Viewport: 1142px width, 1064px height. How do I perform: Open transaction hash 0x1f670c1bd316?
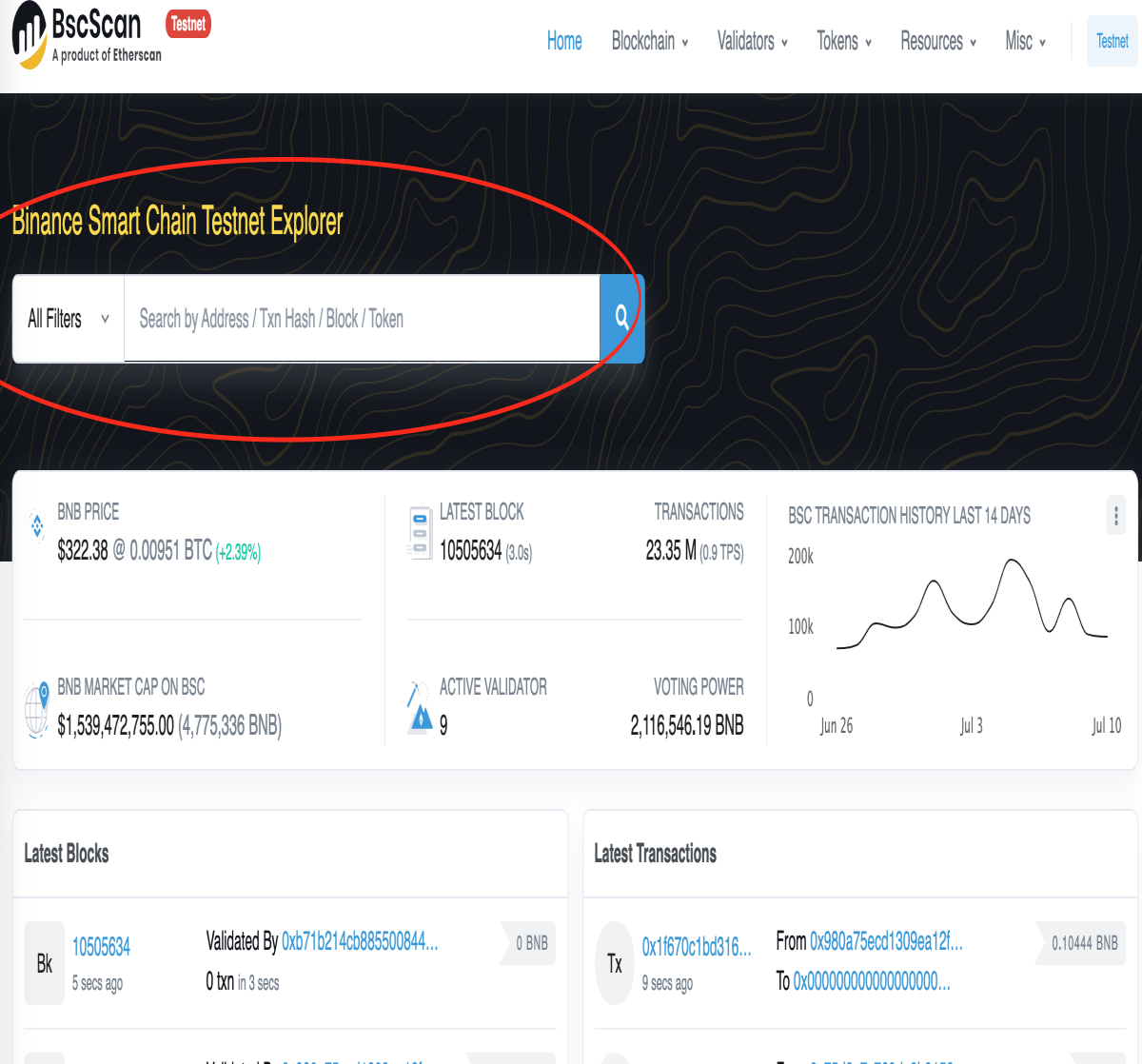[697, 947]
